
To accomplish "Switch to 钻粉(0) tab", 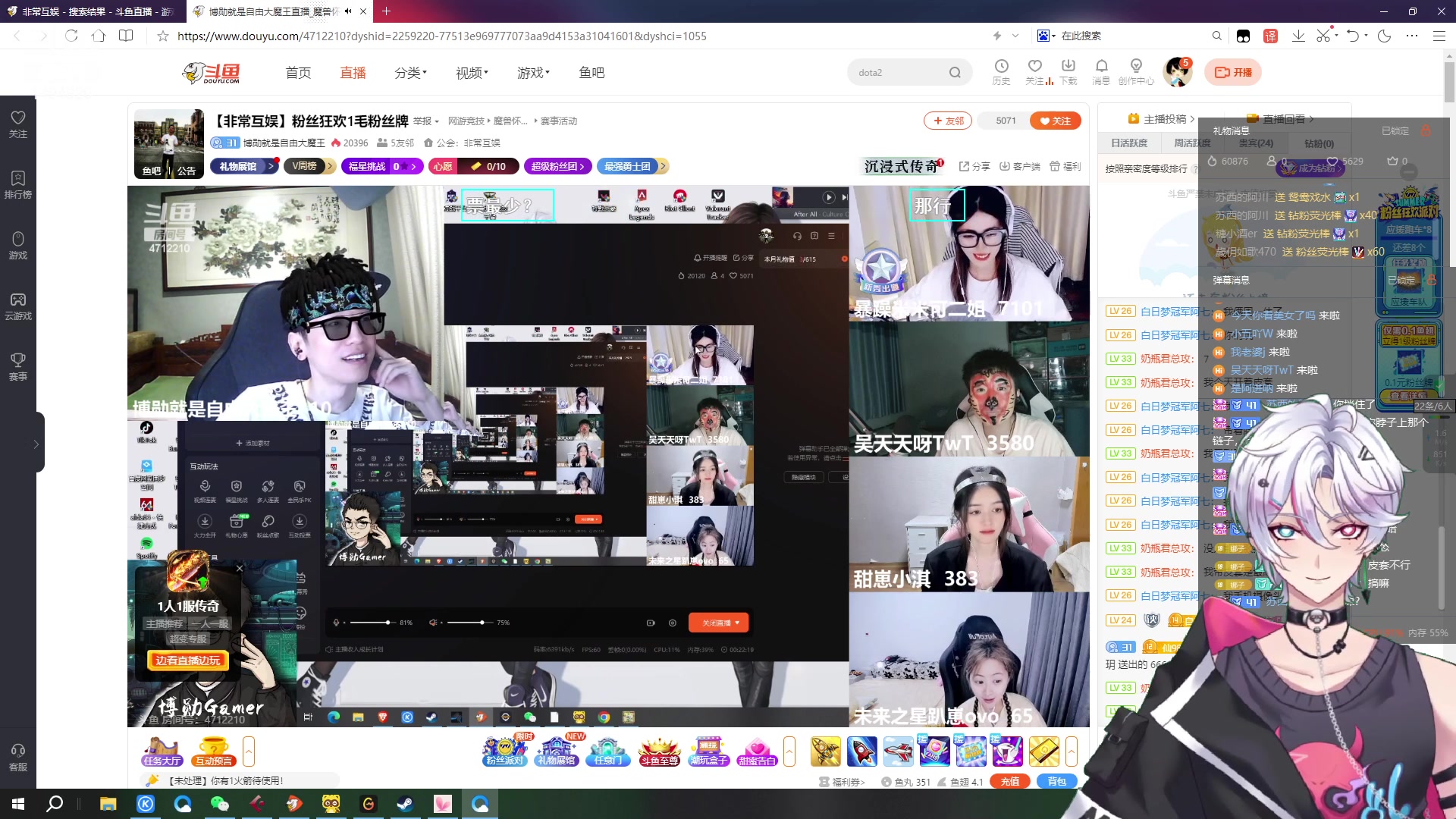I will pos(1319,143).
